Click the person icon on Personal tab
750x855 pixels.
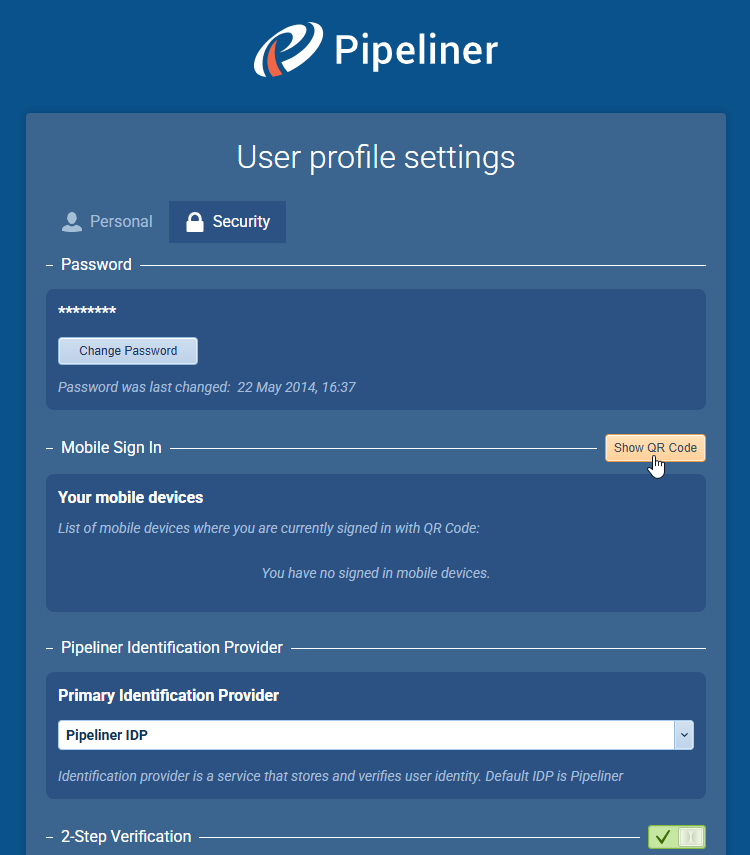pos(72,222)
